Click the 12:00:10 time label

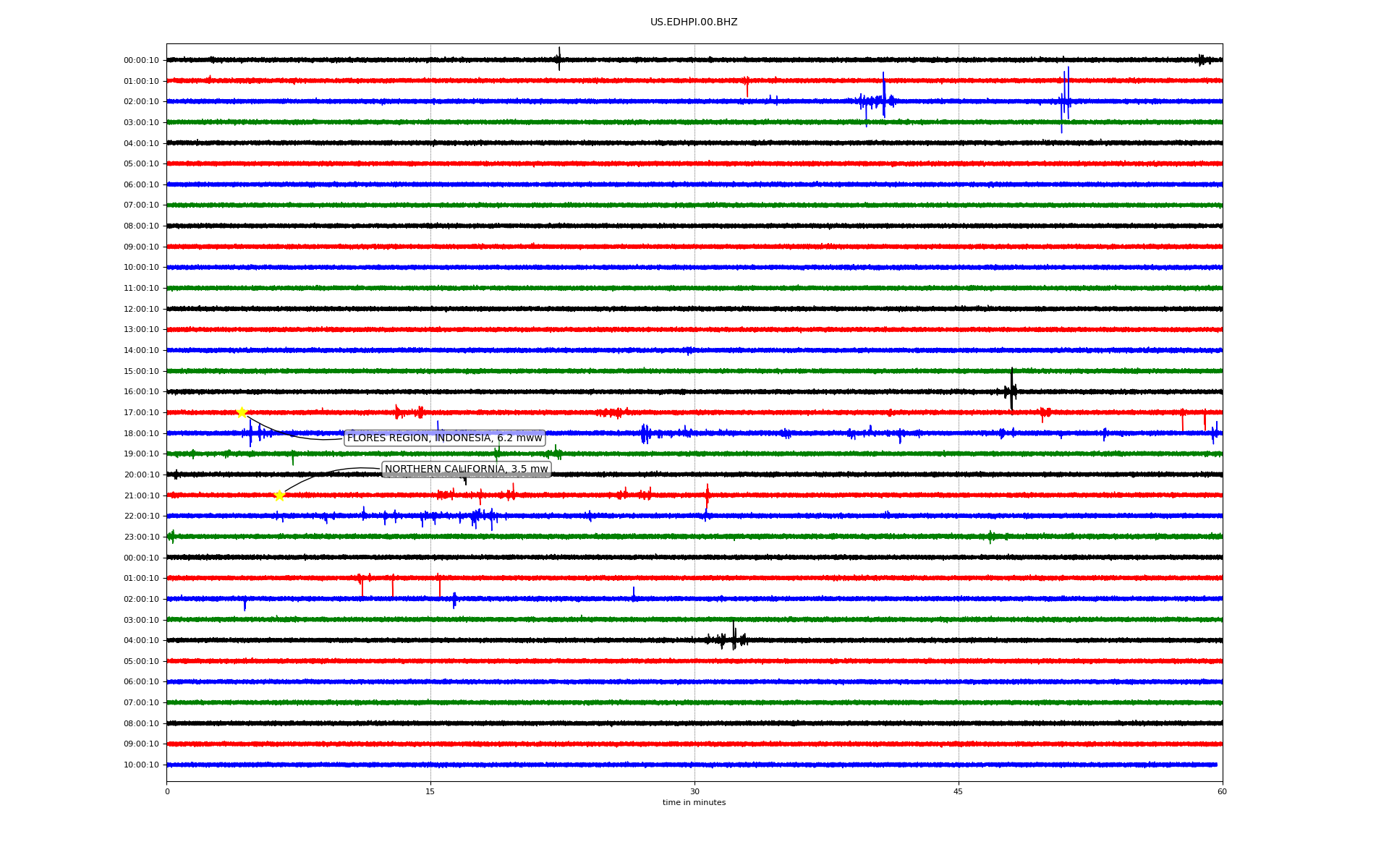click(x=141, y=310)
